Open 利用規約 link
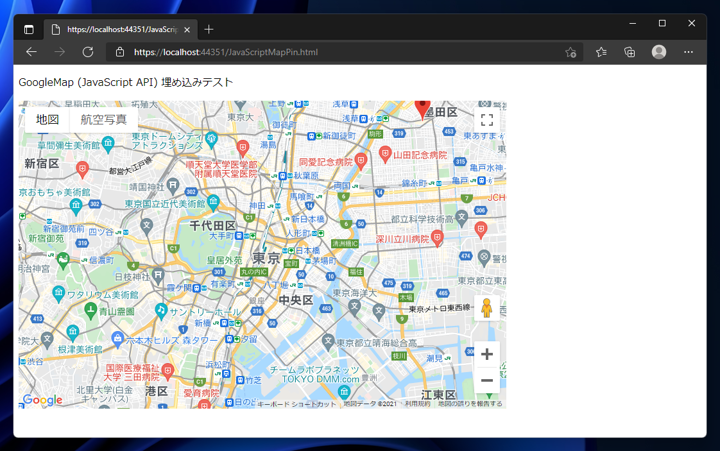 click(x=417, y=404)
